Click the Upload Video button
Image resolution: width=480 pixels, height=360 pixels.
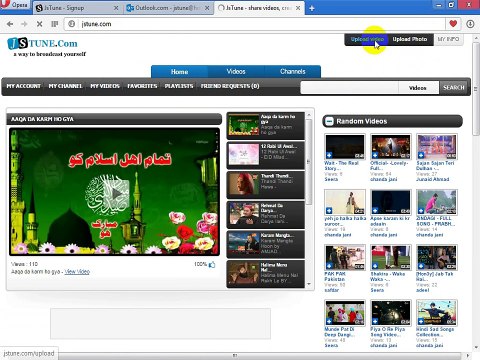(367, 39)
